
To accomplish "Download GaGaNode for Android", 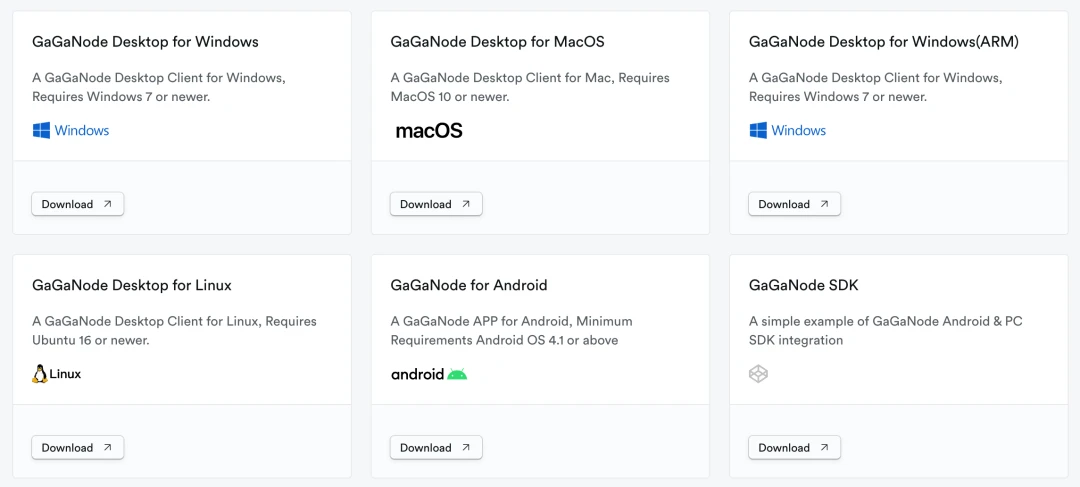I will (x=436, y=448).
